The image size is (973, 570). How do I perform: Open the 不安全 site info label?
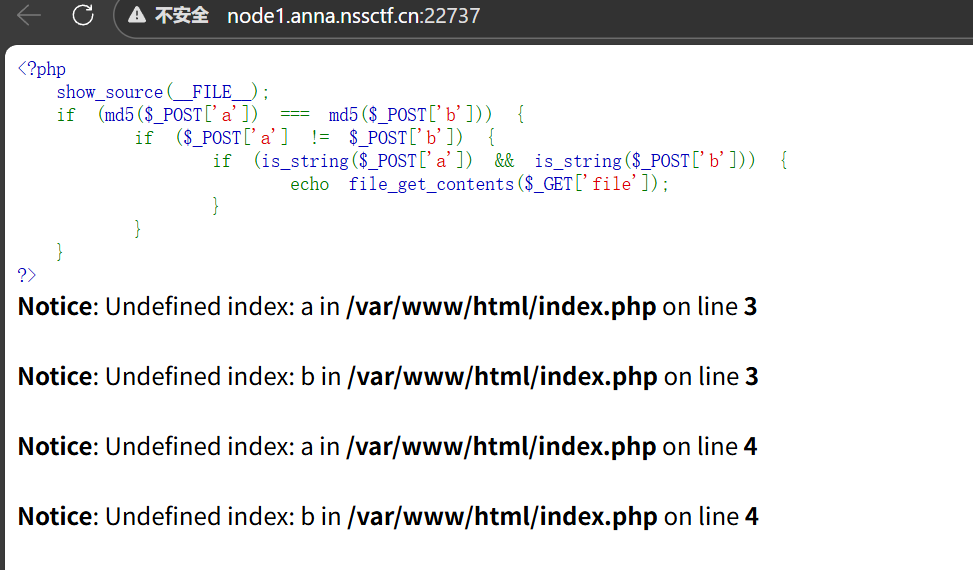coord(181,15)
